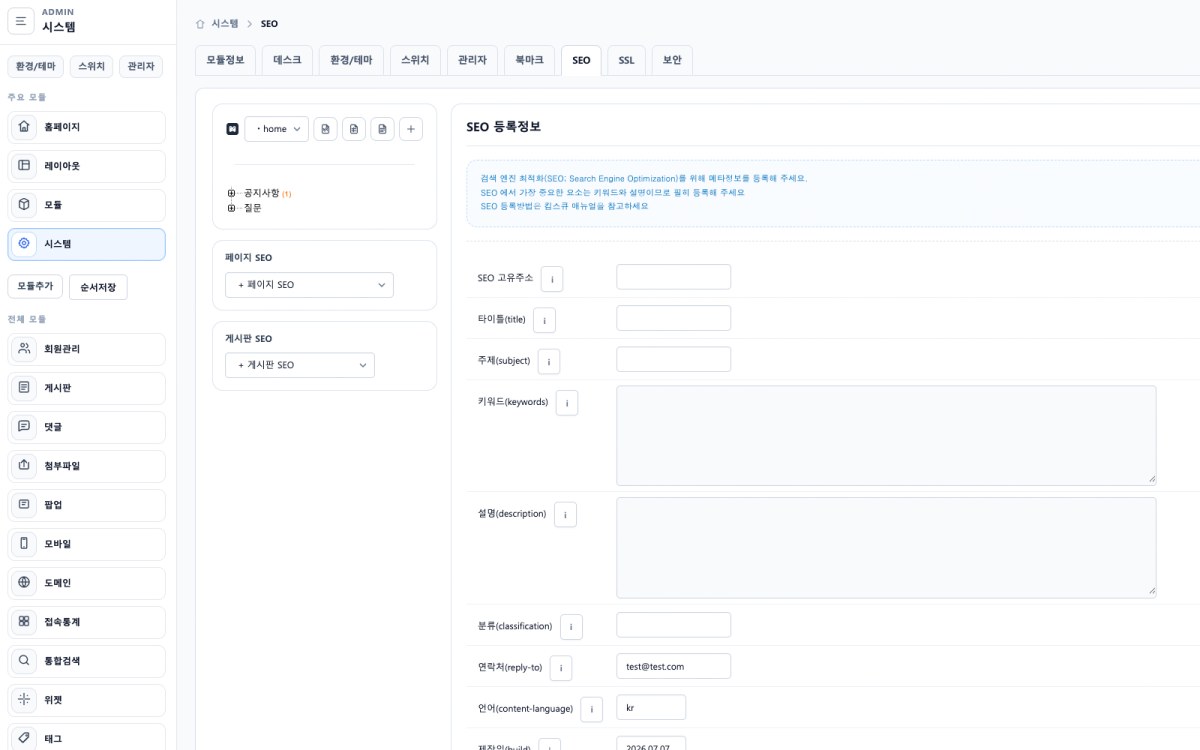This screenshot has width=1200, height=750.
Task: Click the content-language field showing kr
Action: pos(651,707)
